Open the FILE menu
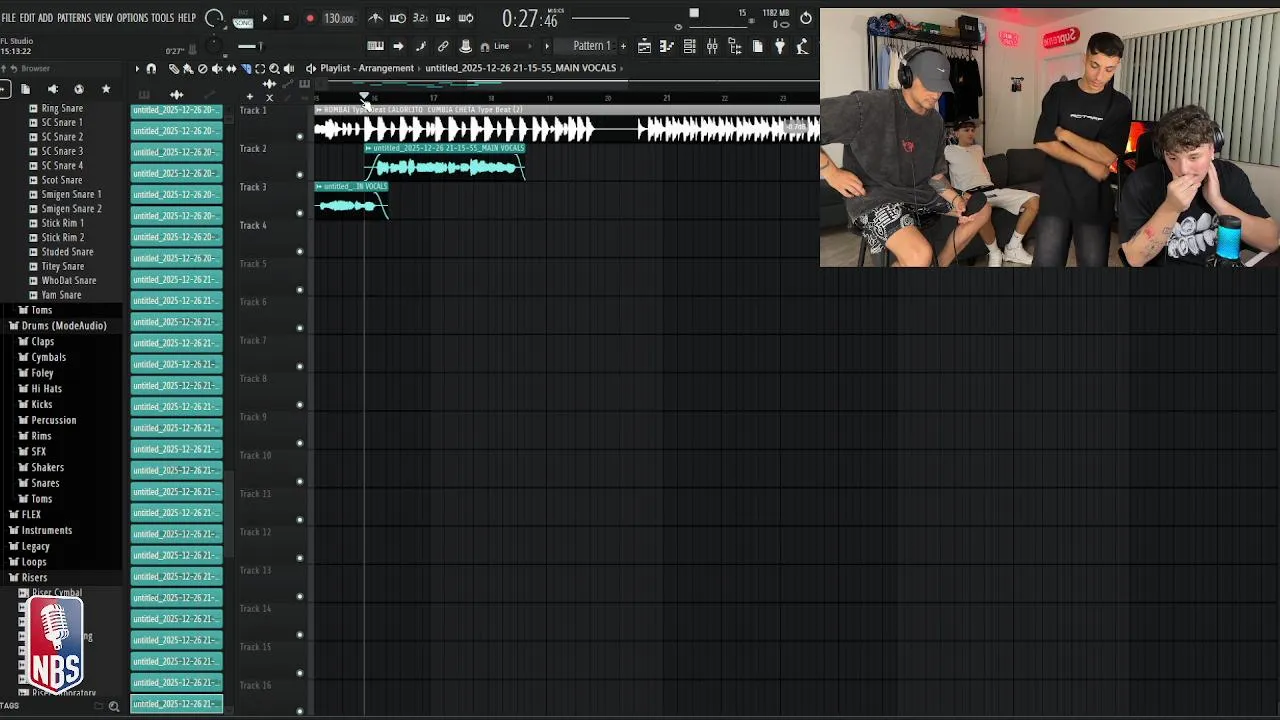 click(8, 18)
